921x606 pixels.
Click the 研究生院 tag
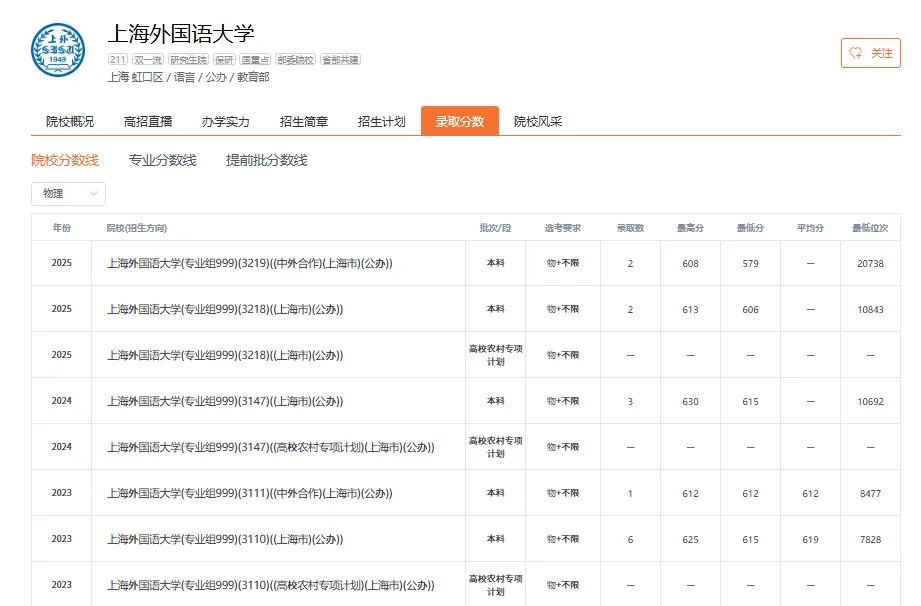[189, 59]
